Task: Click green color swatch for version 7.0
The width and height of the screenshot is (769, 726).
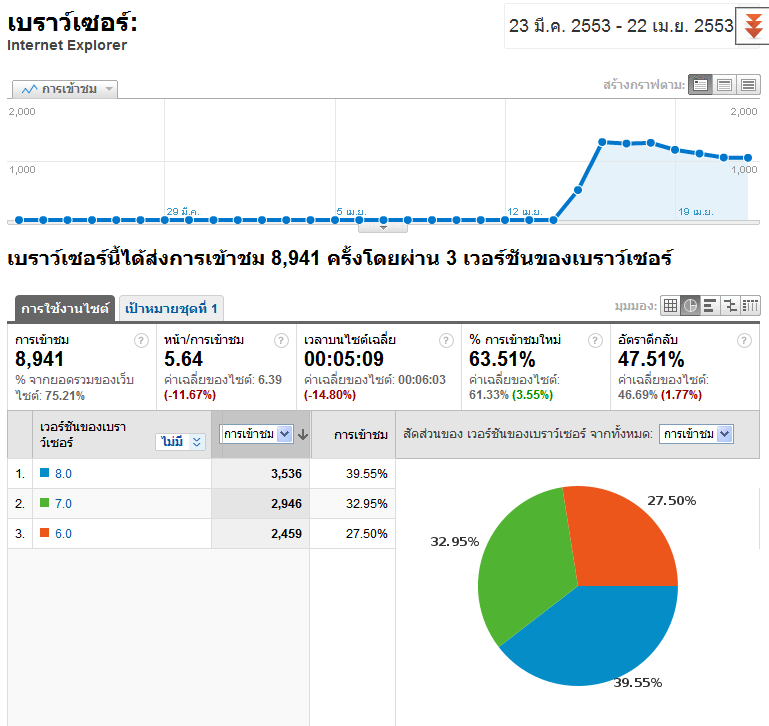Action: pyautogui.click(x=45, y=503)
